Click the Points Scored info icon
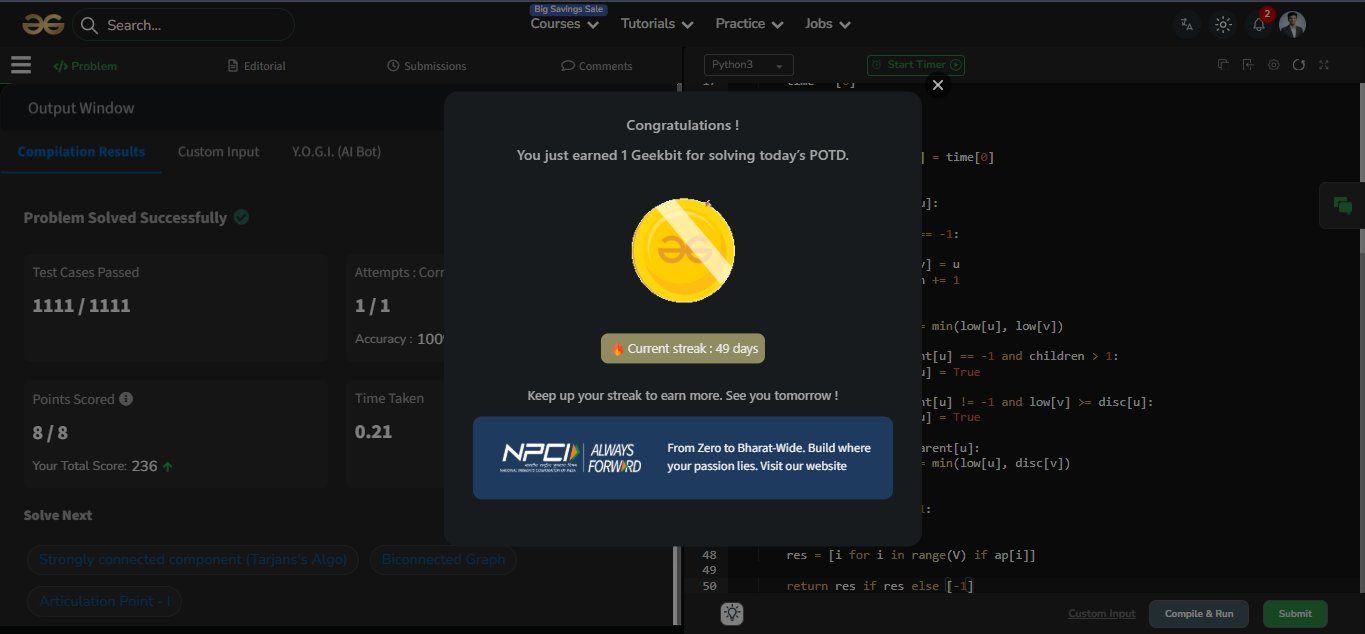Screen dimensions: 1365x634 tap(126, 399)
